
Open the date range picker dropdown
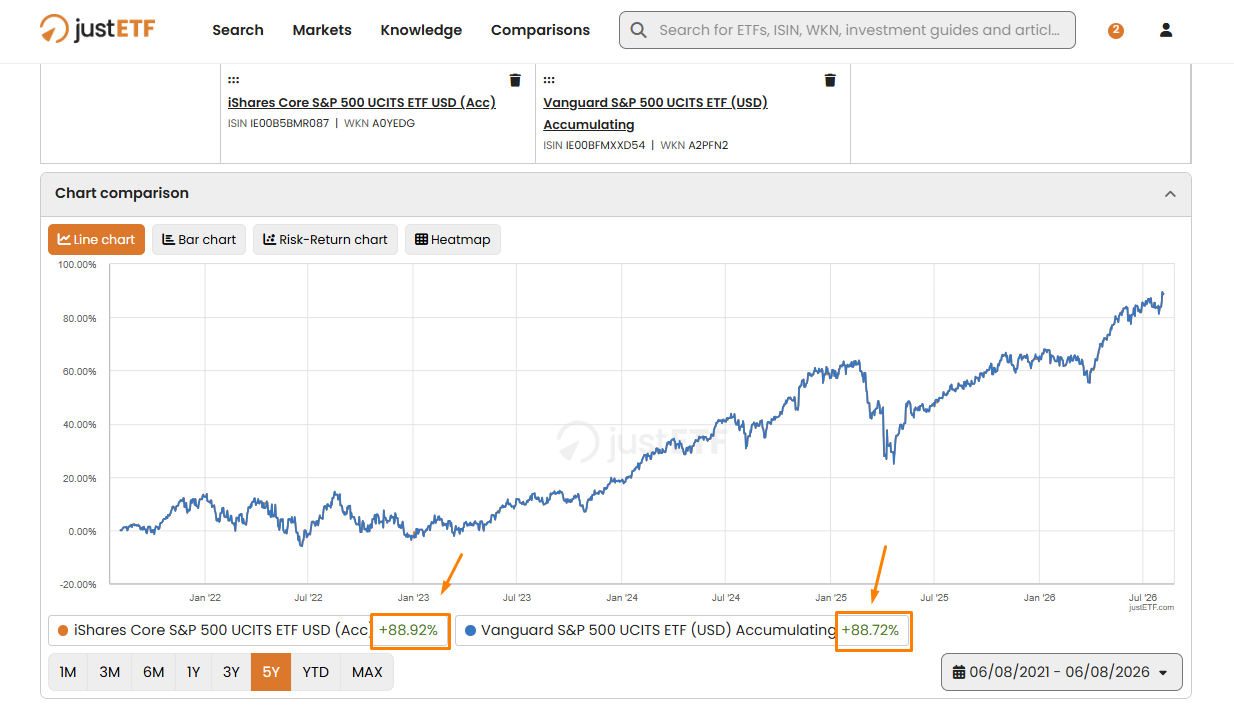(x=1061, y=672)
